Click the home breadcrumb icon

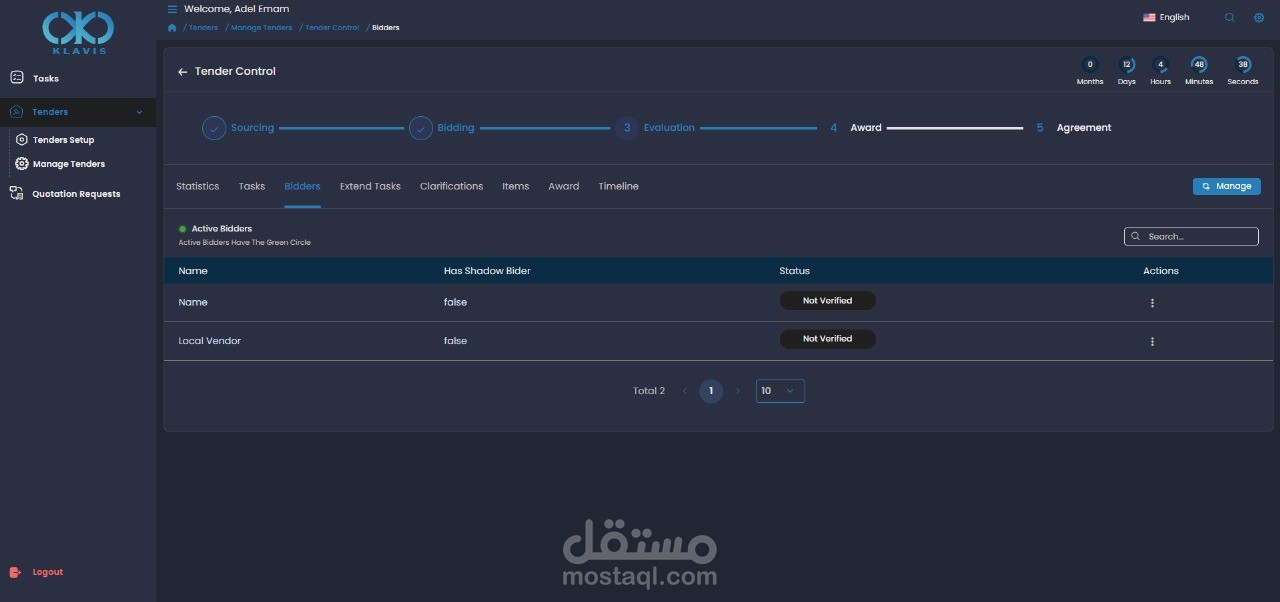coord(172,28)
